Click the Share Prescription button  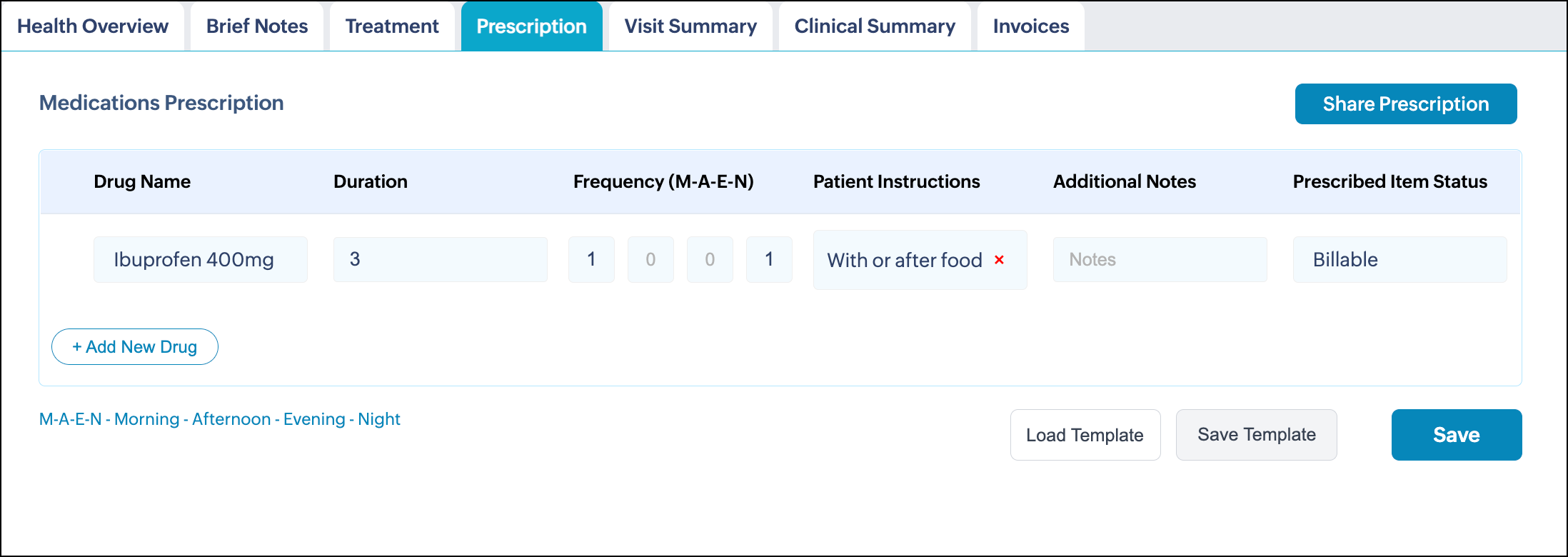point(1405,104)
